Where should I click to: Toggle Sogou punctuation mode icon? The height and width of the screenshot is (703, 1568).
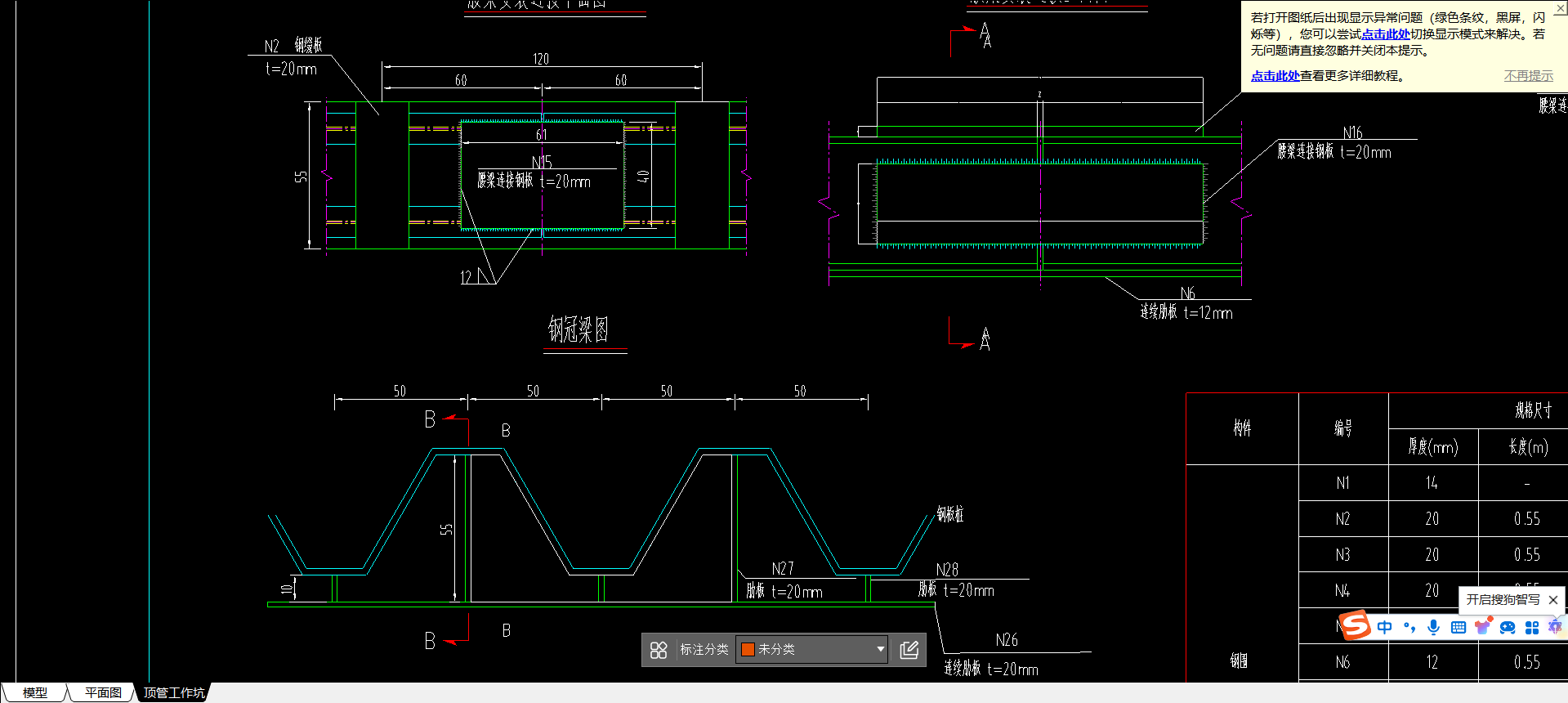click(x=1409, y=627)
